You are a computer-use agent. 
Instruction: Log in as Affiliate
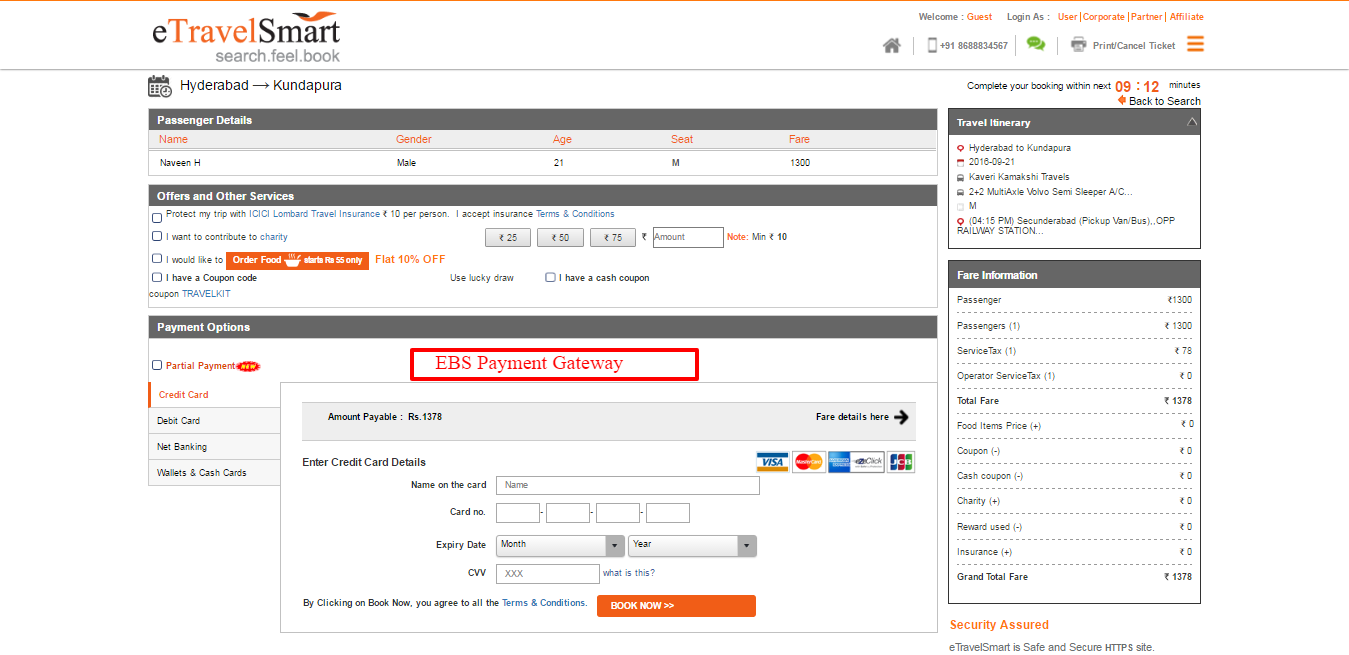tap(1187, 17)
